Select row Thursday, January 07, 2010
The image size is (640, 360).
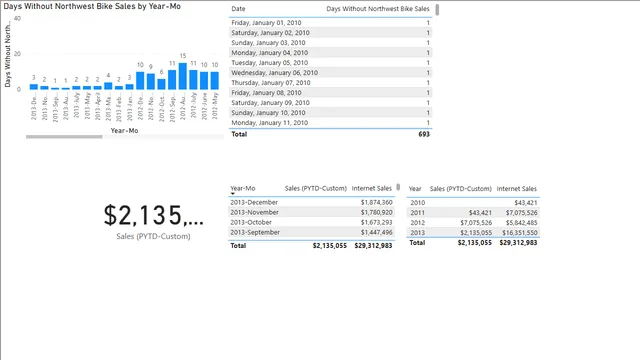point(330,83)
